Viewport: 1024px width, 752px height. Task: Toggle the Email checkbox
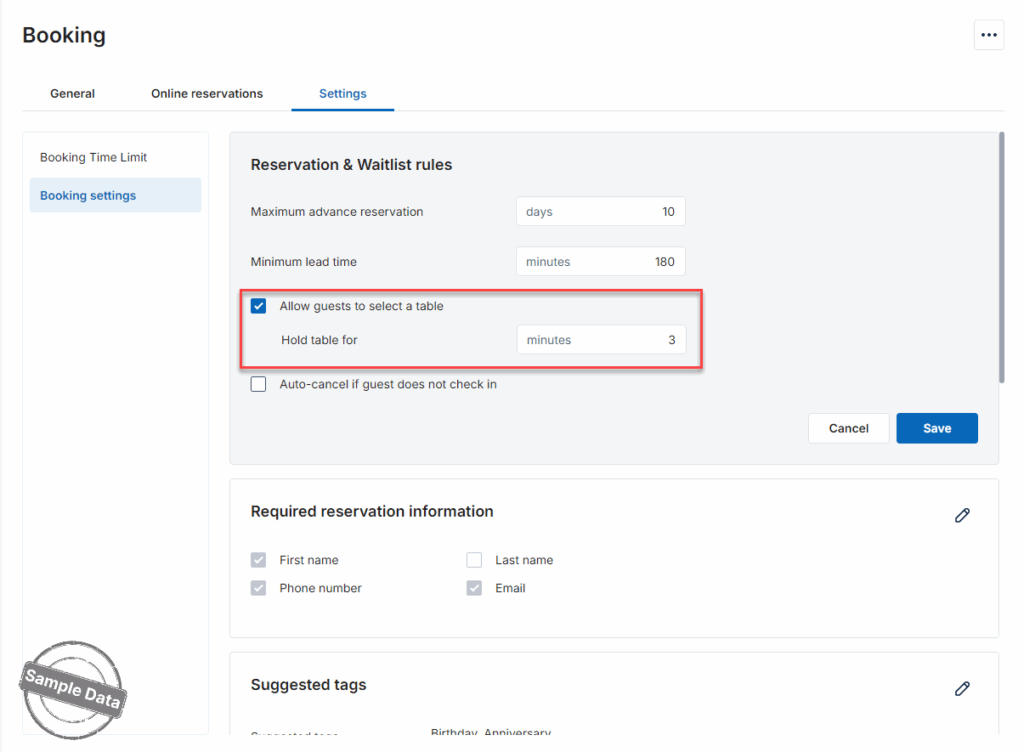[x=474, y=588]
